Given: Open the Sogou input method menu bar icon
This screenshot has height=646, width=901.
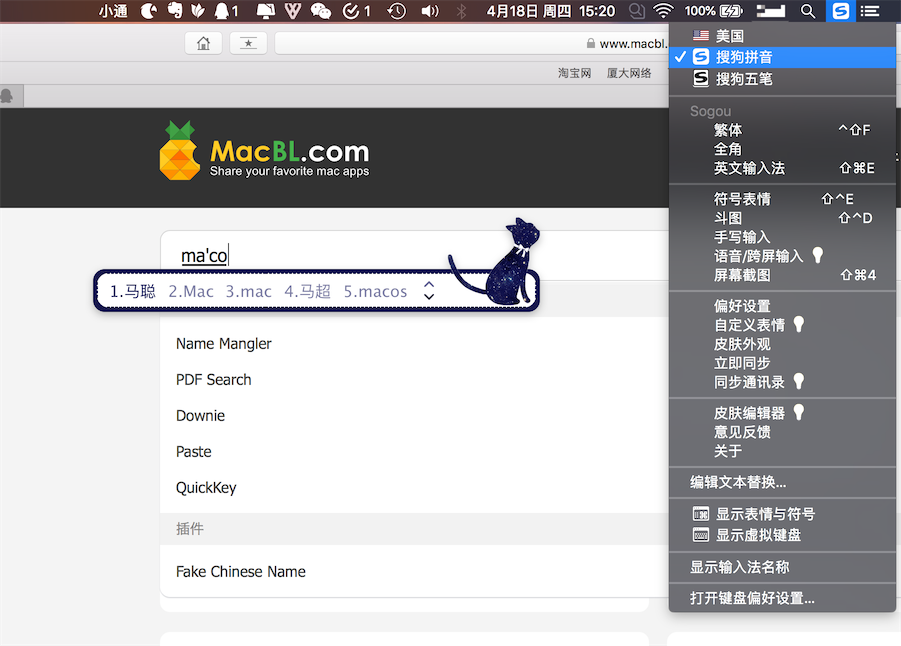Looking at the screenshot, I should [840, 11].
